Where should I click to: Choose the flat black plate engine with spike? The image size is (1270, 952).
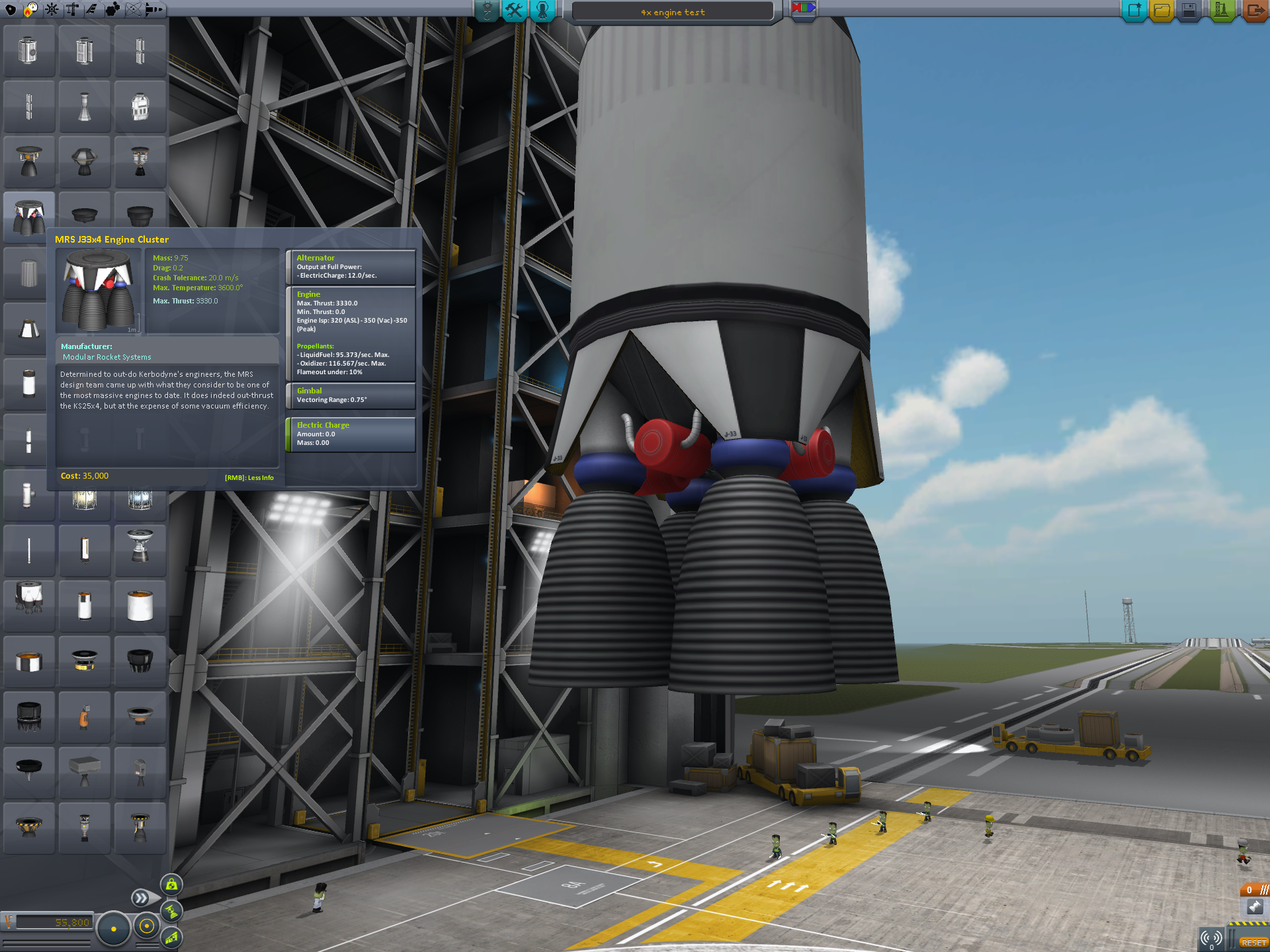(28, 772)
